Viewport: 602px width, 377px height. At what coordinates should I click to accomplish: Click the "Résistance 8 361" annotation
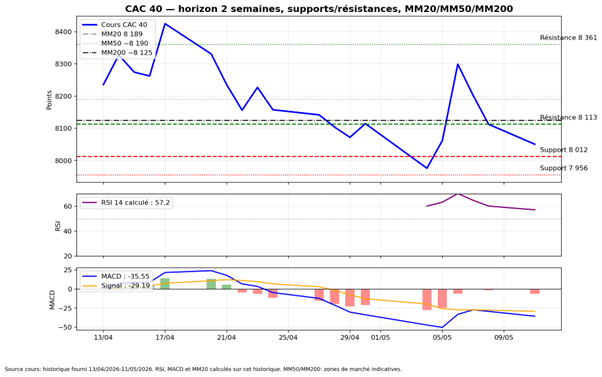click(568, 38)
